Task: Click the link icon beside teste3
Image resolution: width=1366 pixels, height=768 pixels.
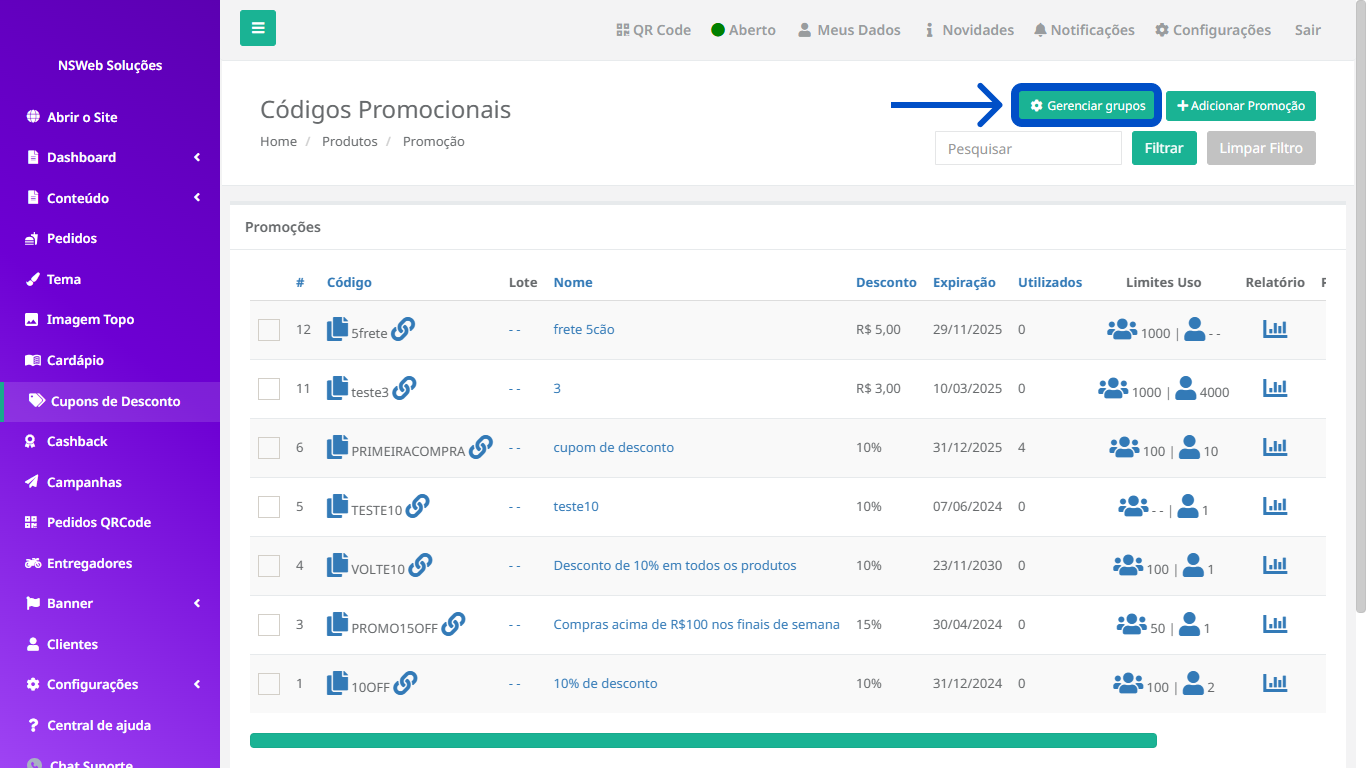Action: coord(404,387)
